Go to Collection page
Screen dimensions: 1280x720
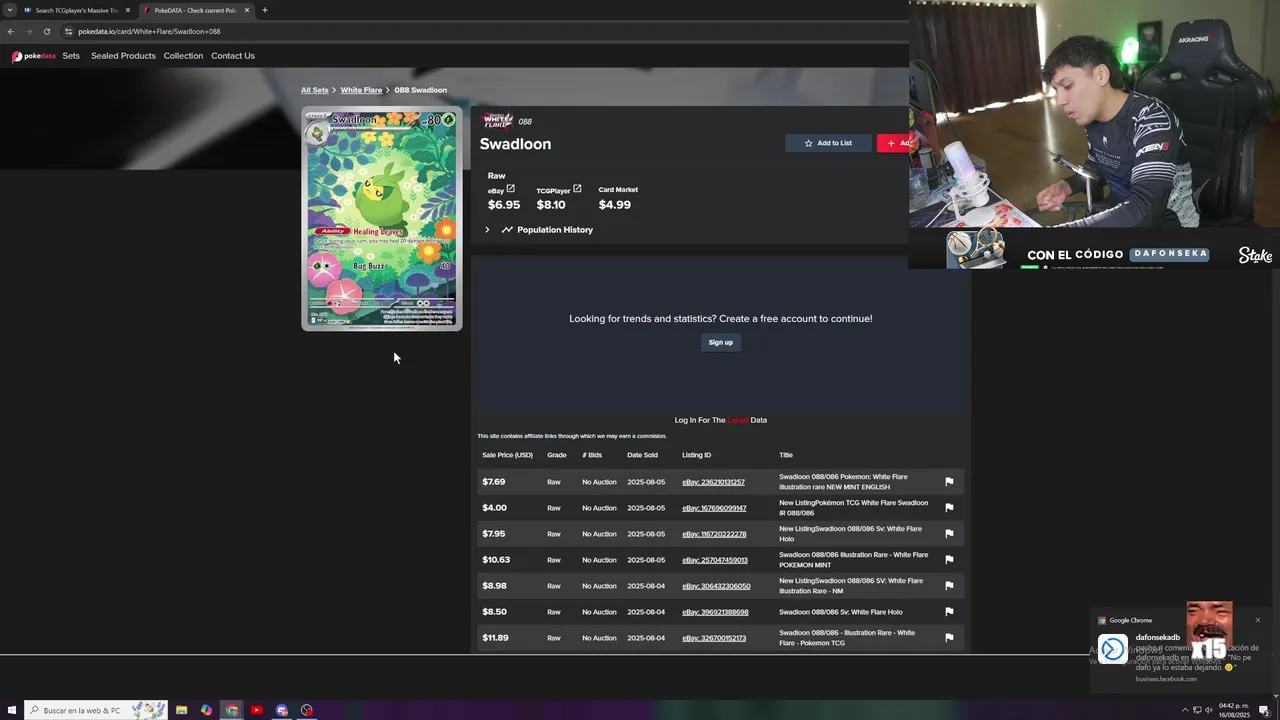coord(183,56)
